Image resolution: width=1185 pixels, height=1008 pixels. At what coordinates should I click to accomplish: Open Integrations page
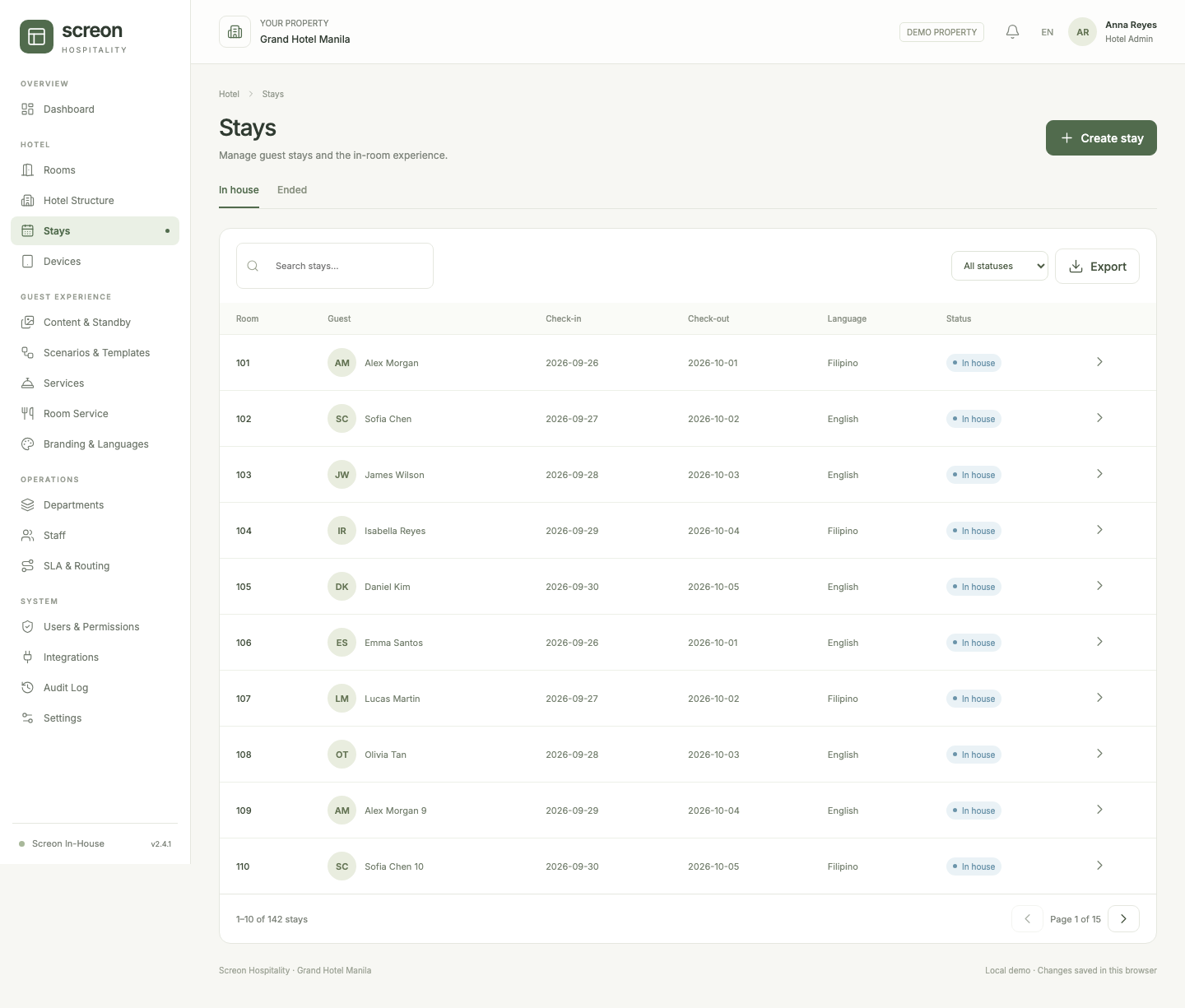[x=95, y=657]
